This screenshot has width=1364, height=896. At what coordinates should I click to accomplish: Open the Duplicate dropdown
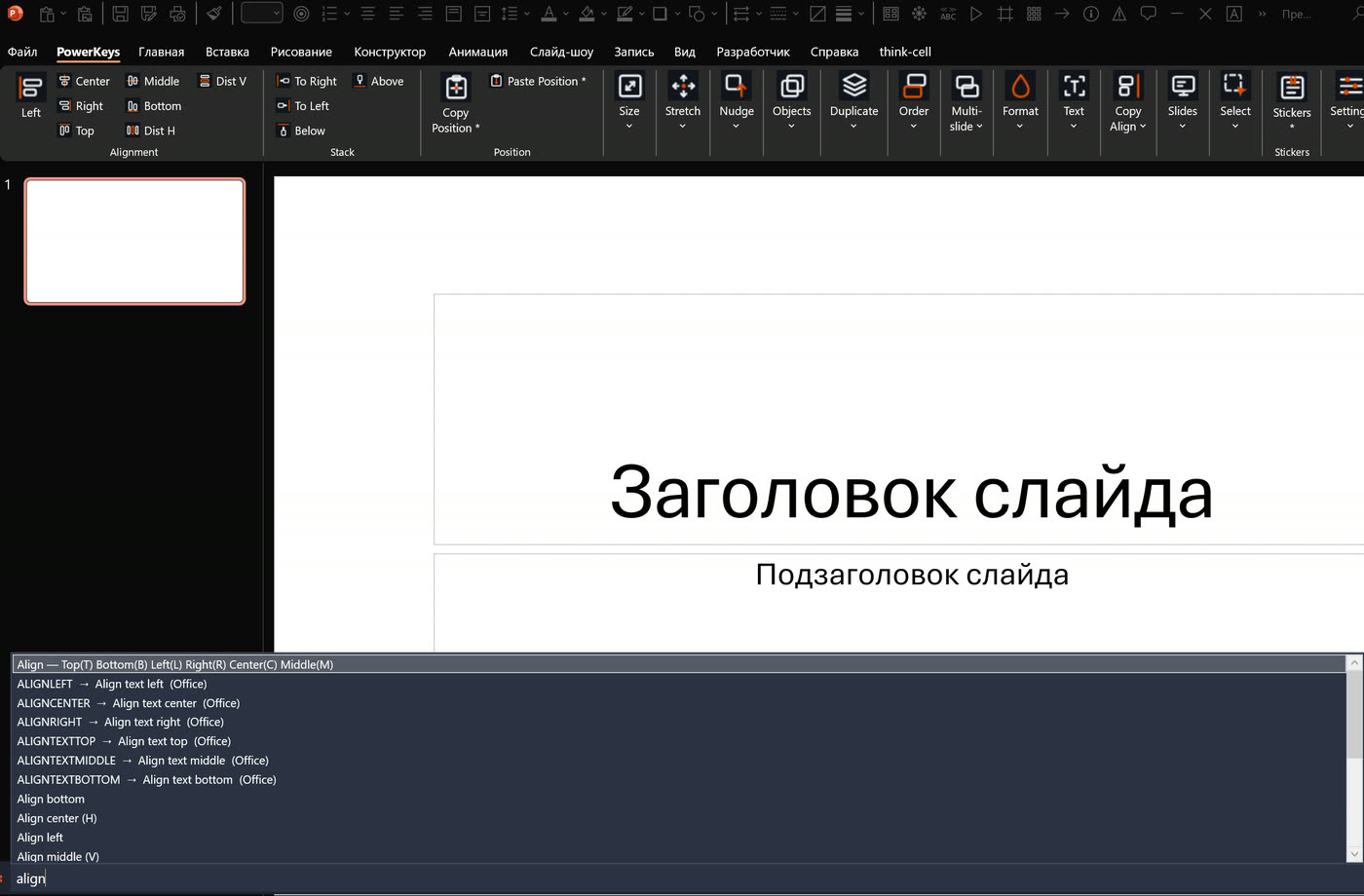pos(853,102)
